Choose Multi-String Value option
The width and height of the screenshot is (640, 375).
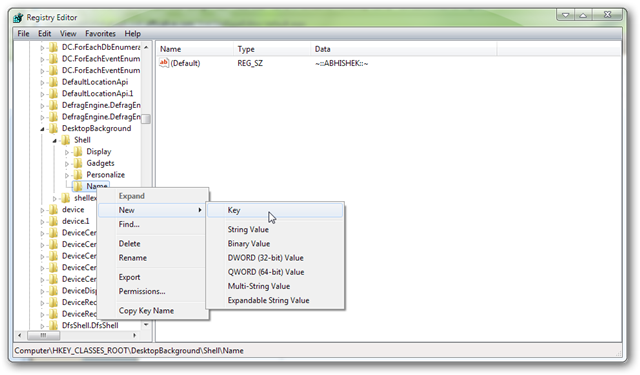pyautogui.click(x=275, y=286)
